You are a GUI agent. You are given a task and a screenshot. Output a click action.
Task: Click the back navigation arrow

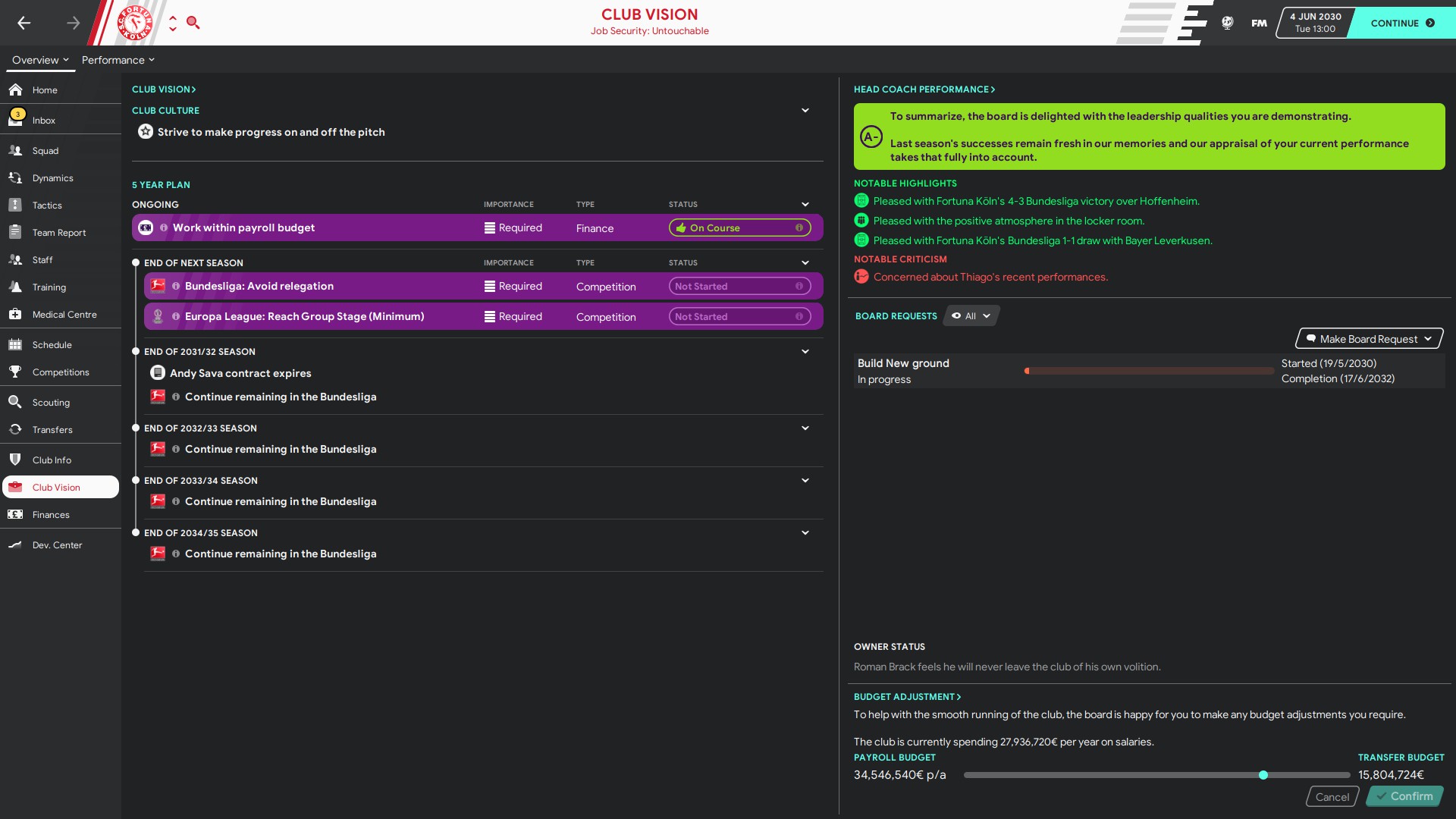[x=24, y=23]
